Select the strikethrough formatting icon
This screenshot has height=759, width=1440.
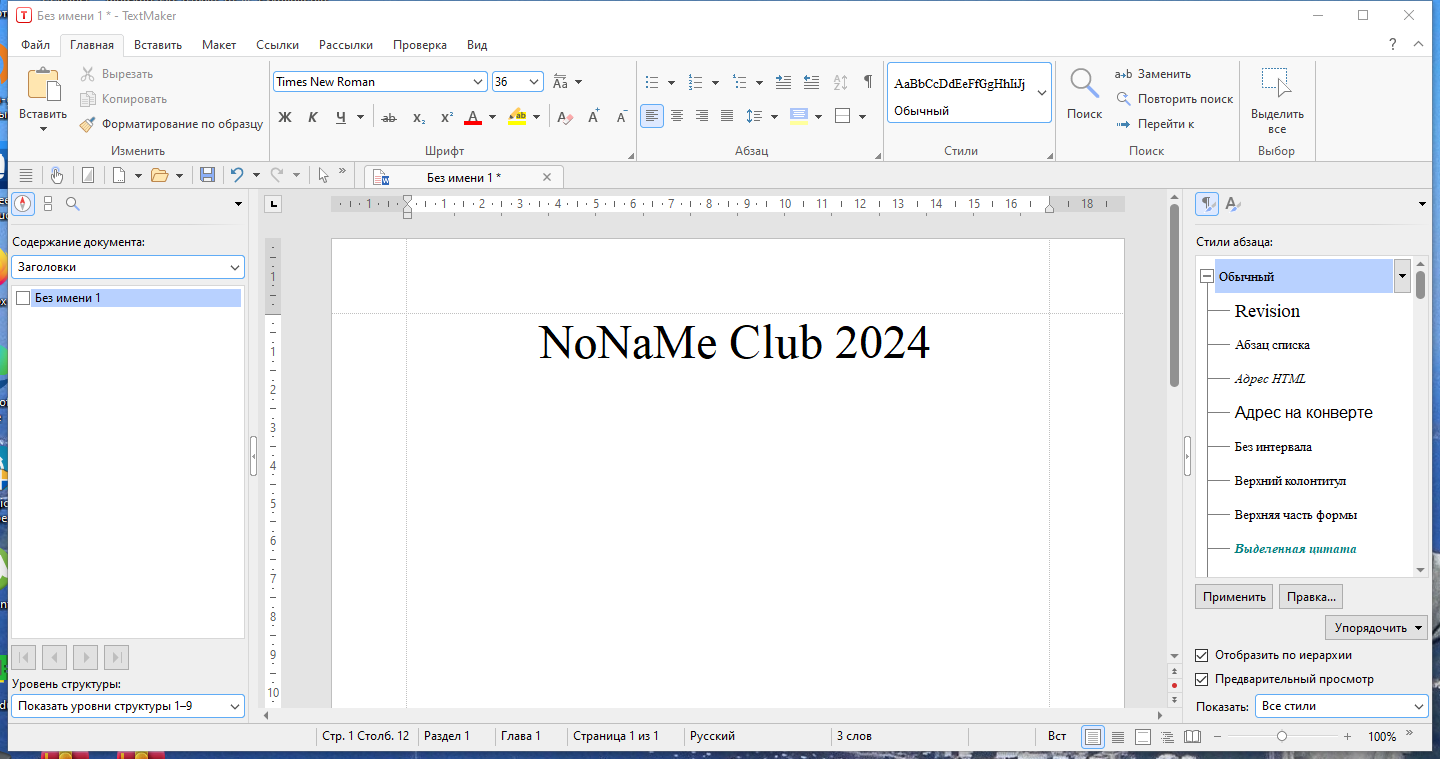coord(389,117)
